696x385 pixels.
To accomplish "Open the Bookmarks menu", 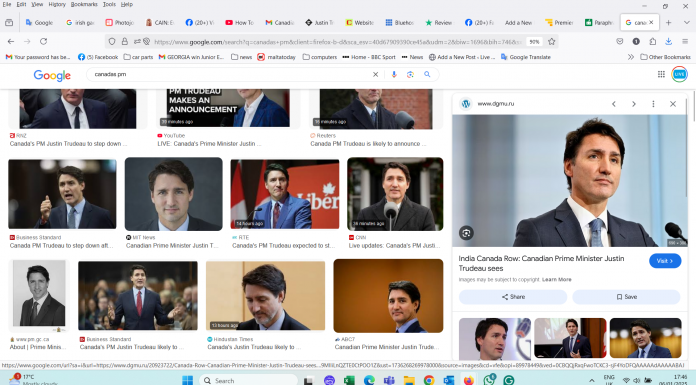I will point(84,4).
